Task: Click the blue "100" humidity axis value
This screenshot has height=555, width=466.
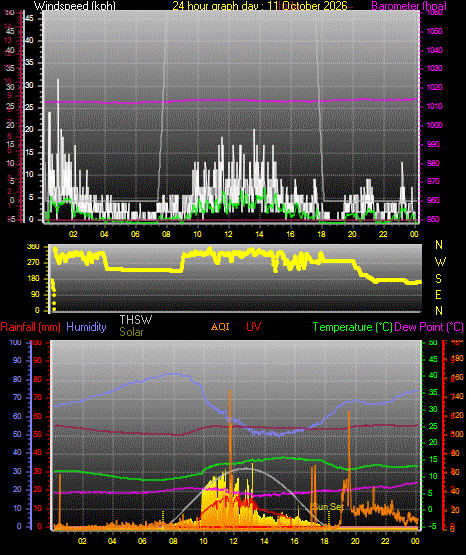Action: click(16, 342)
